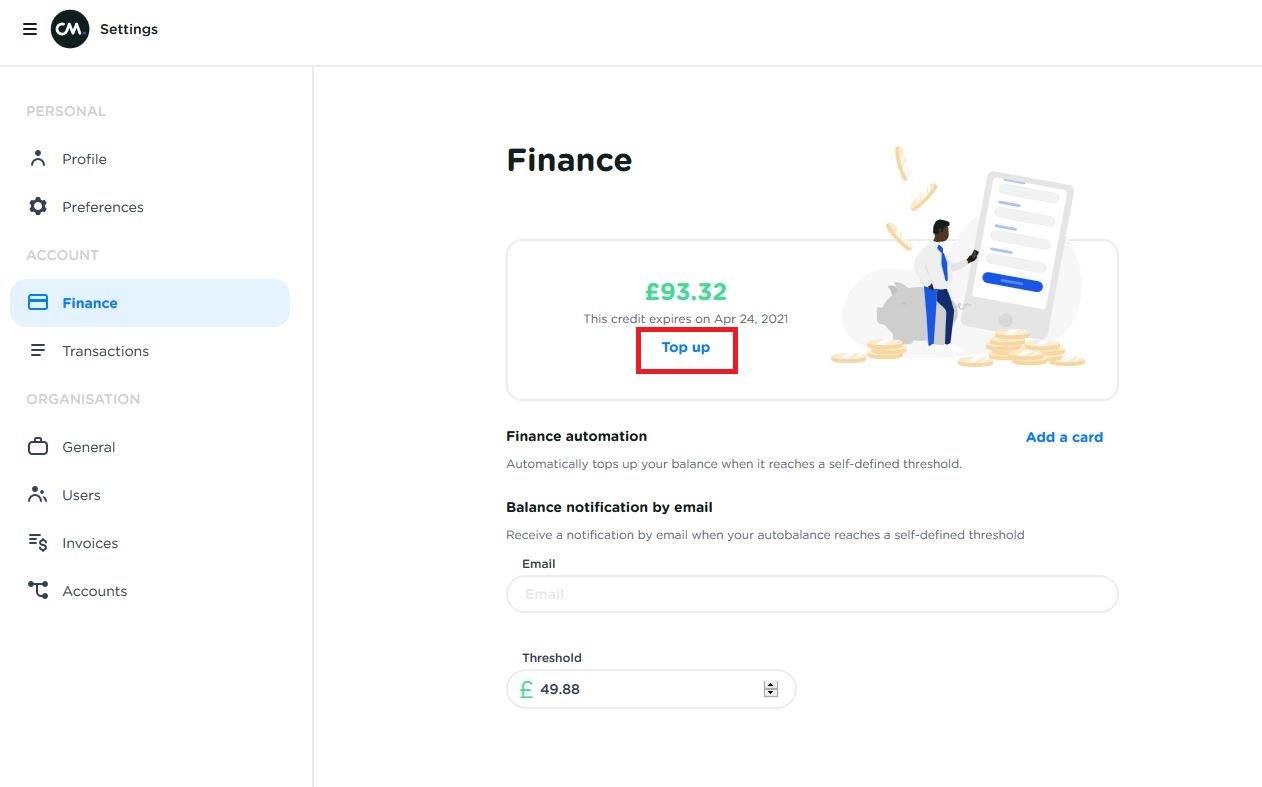Screen dimensions: 1262x787
Task: Click the CM logo icon
Action: [70, 29]
